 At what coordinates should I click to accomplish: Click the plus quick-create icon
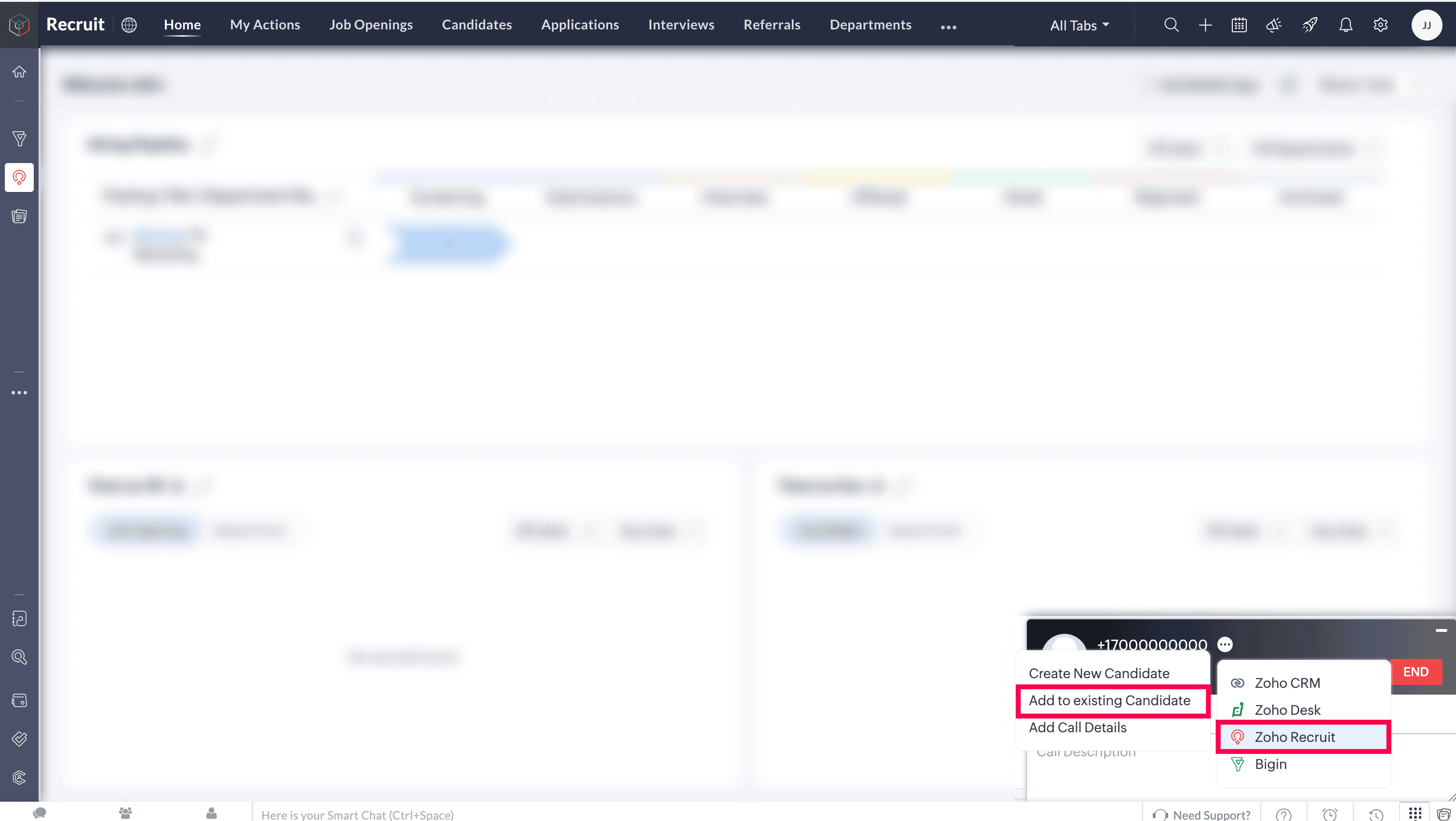pos(1205,25)
